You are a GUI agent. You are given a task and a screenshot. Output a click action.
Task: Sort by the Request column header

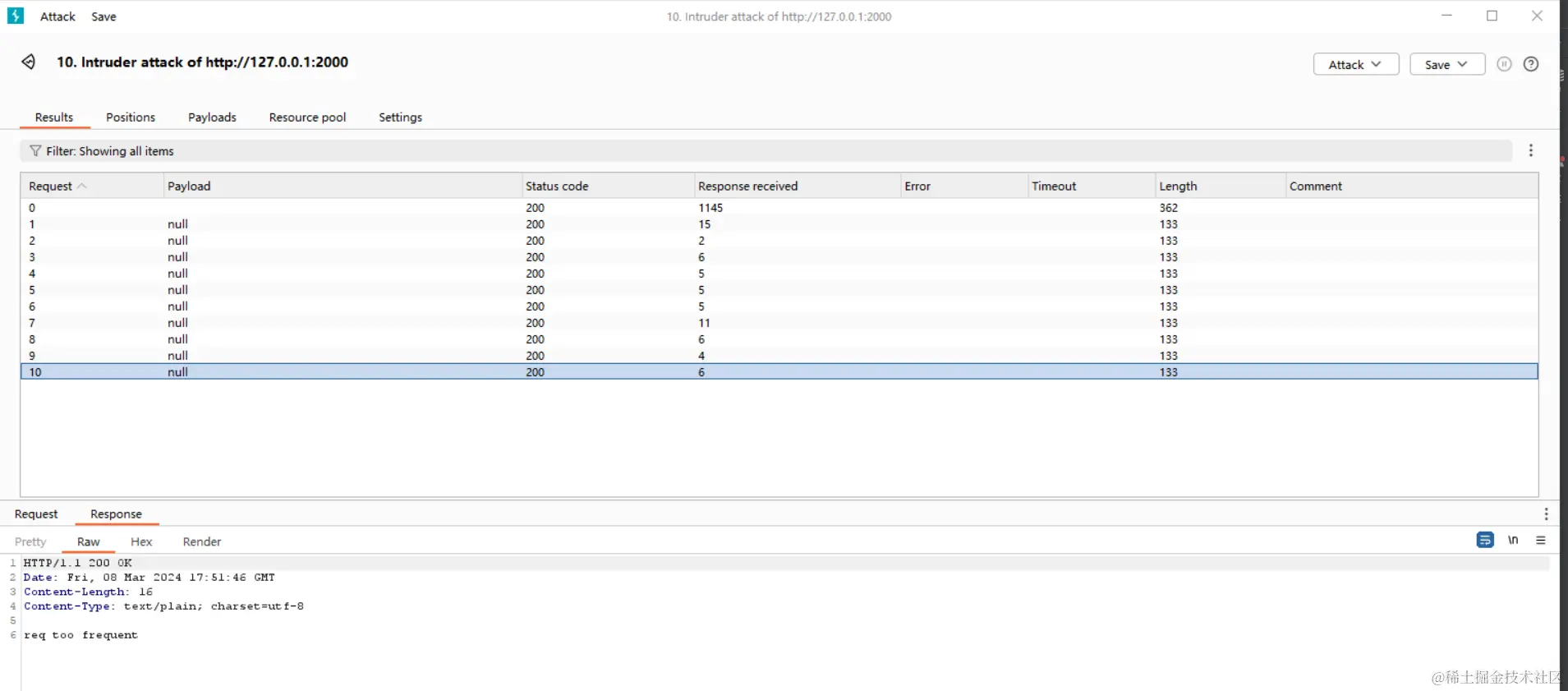tap(92, 187)
